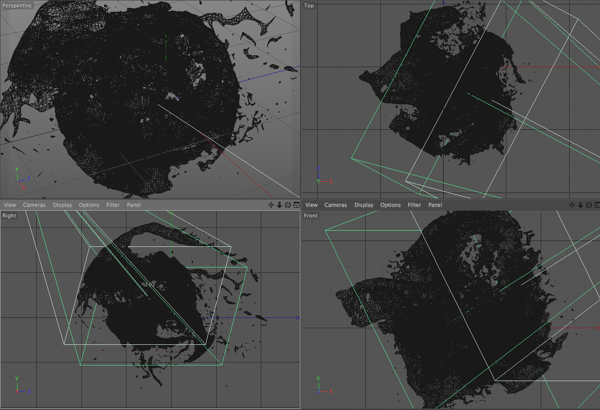Expand the Filter menu in the Right viewport

(x=112, y=205)
